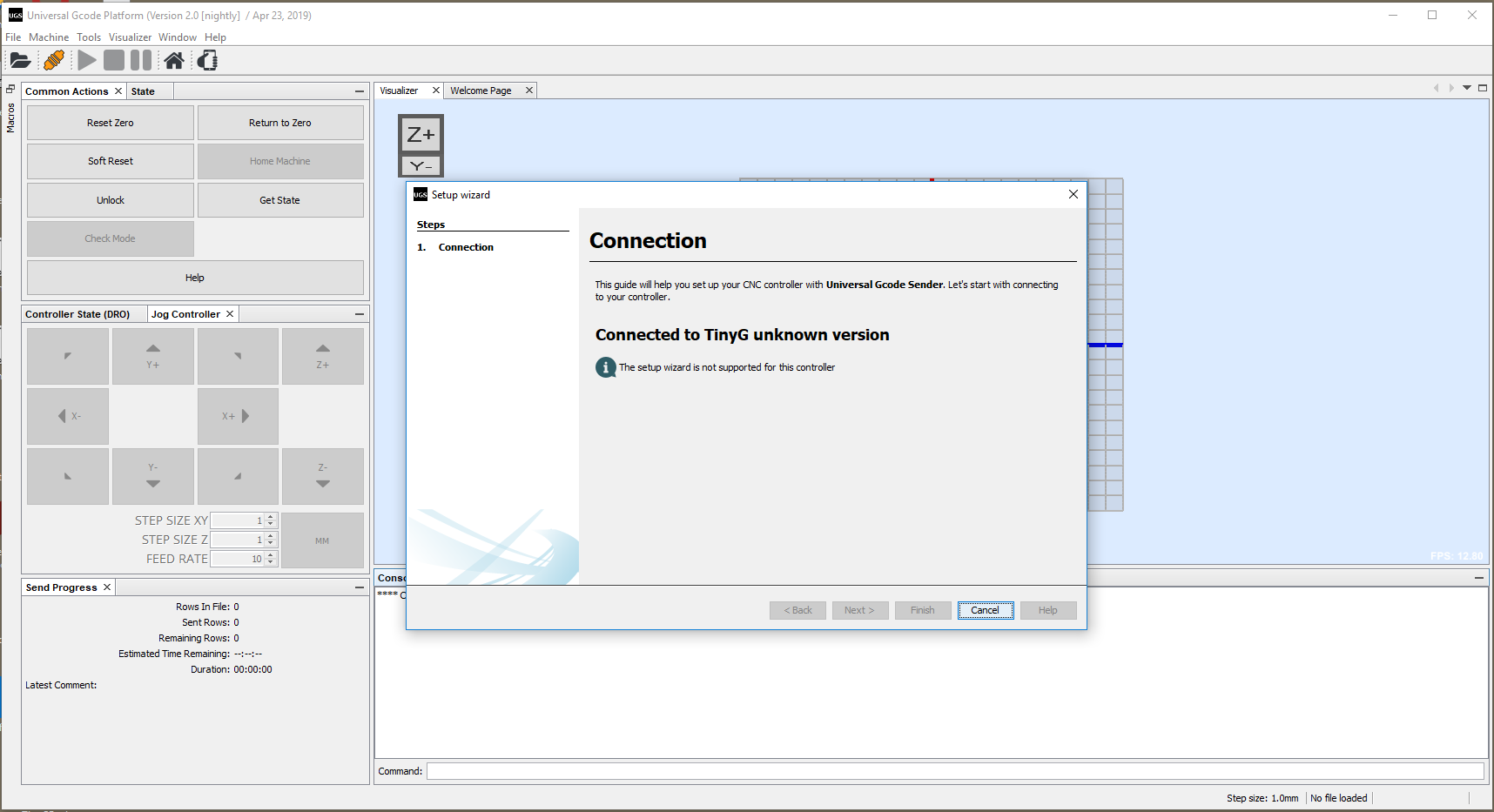Viewport: 1494px width, 812px height.
Task: Click the Reset Zero button
Action: [x=111, y=123]
